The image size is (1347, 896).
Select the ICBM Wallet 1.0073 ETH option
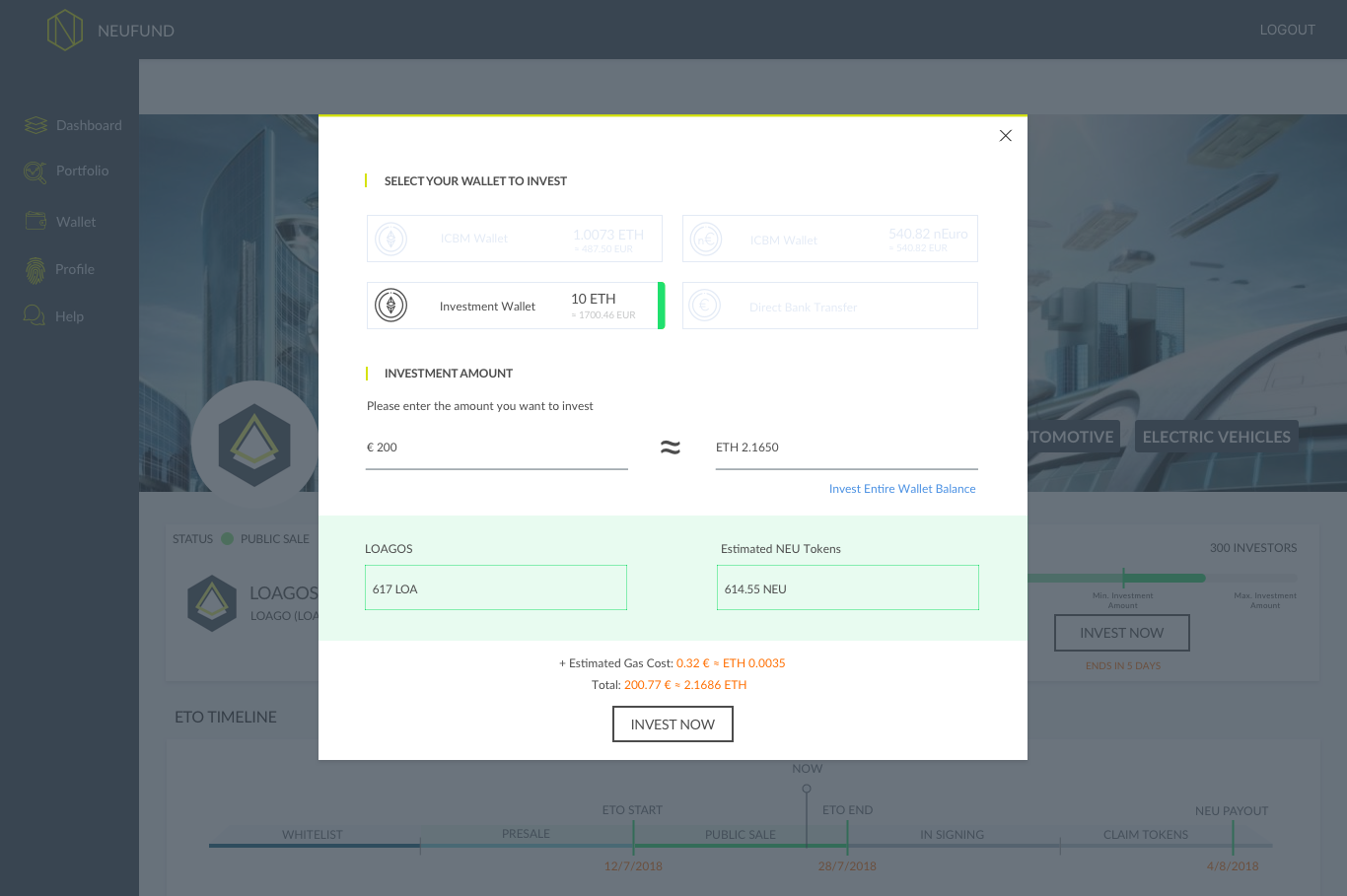(x=515, y=239)
